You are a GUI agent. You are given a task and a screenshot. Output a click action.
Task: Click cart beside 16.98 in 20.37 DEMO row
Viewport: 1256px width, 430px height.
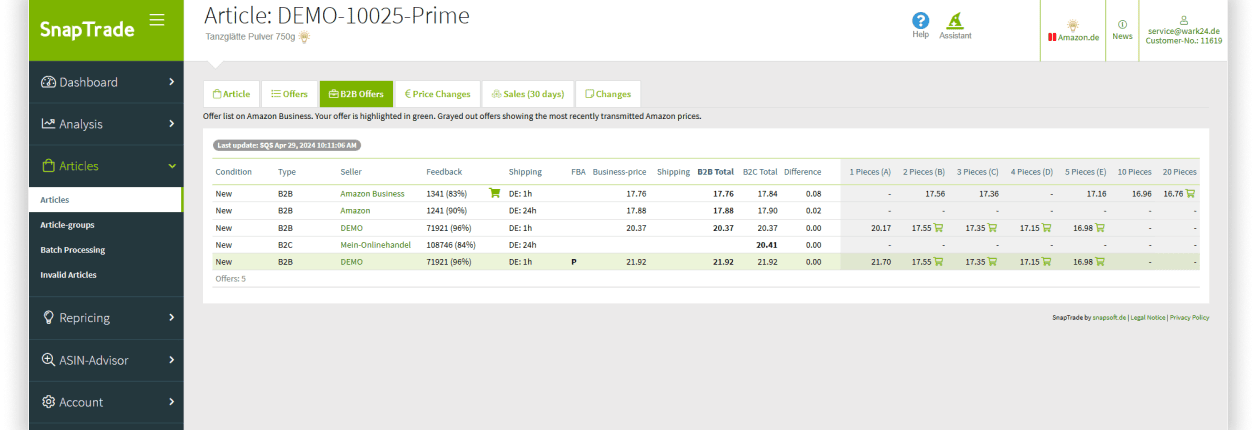(x=1100, y=228)
